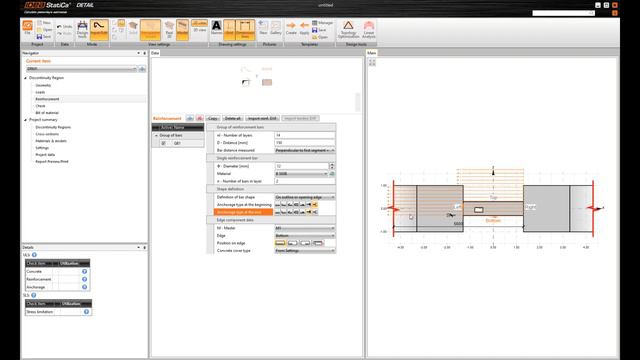Open Check in navigator tree
The height and width of the screenshot is (360, 640).
[40, 106]
